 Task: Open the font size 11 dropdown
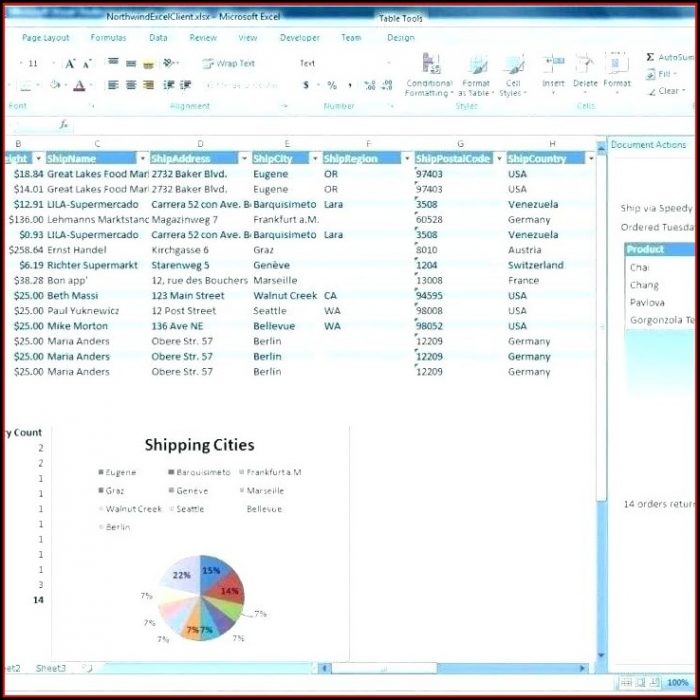pos(54,63)
